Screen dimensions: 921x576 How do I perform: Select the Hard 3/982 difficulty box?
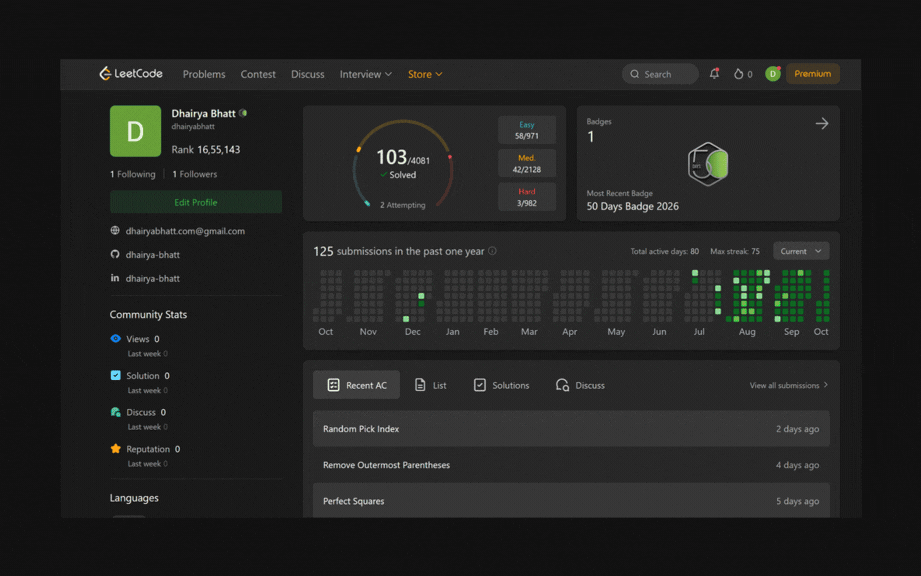[x=527, y=197]
